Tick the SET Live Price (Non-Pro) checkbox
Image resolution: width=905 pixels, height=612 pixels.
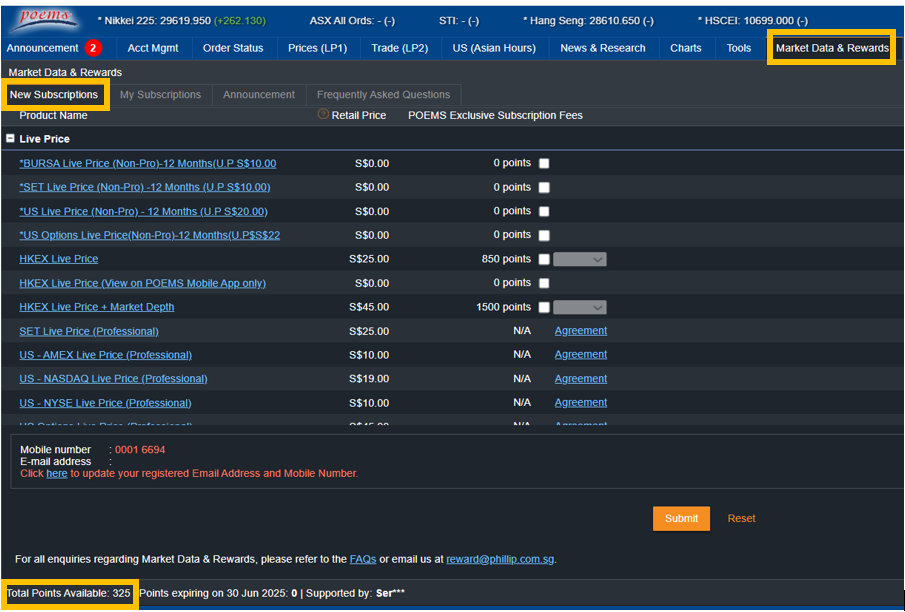coord(544,187)
